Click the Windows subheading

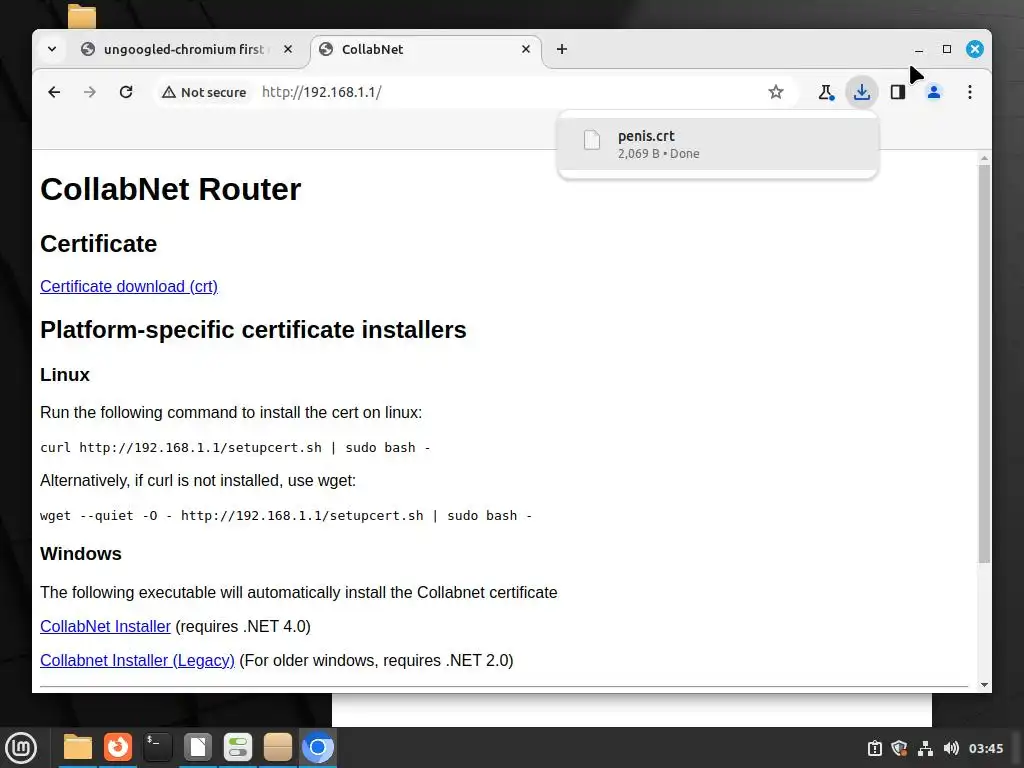click(x=81, y=554)
